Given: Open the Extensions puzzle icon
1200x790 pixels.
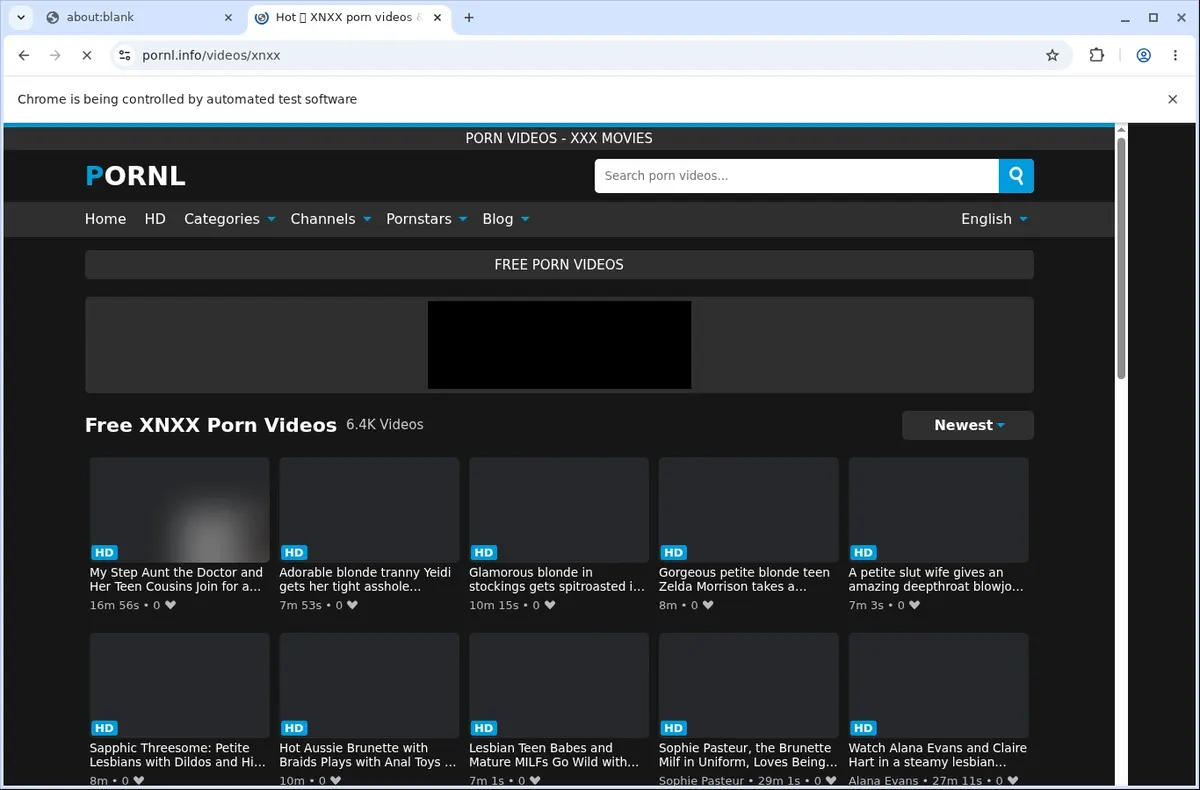Looking at the screenshot, I should point(1097,56).
